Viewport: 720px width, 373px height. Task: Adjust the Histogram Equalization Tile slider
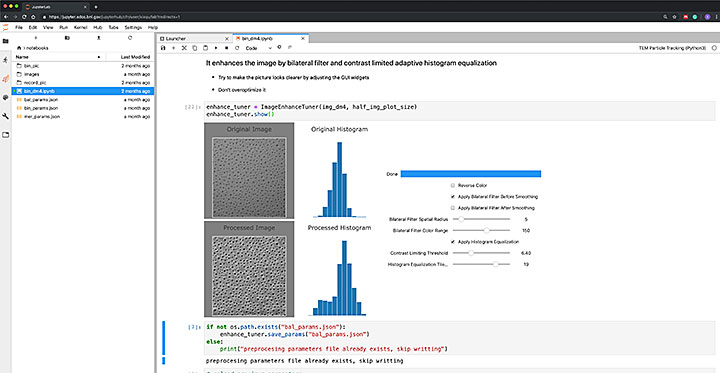pyautogui.click(x=481, y=265)
